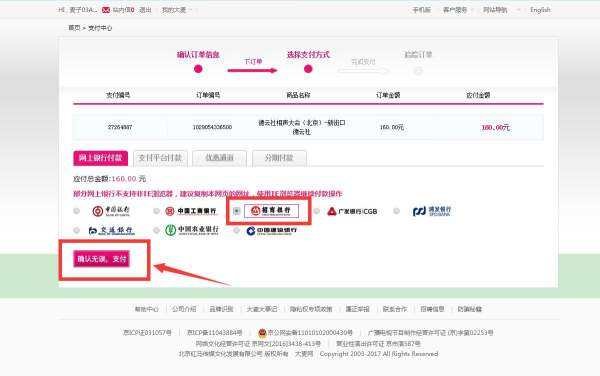Viewport: 600px width, 376px height.
Task: Open the 大麦大事记 footer link
Action: tap(262, 309)
